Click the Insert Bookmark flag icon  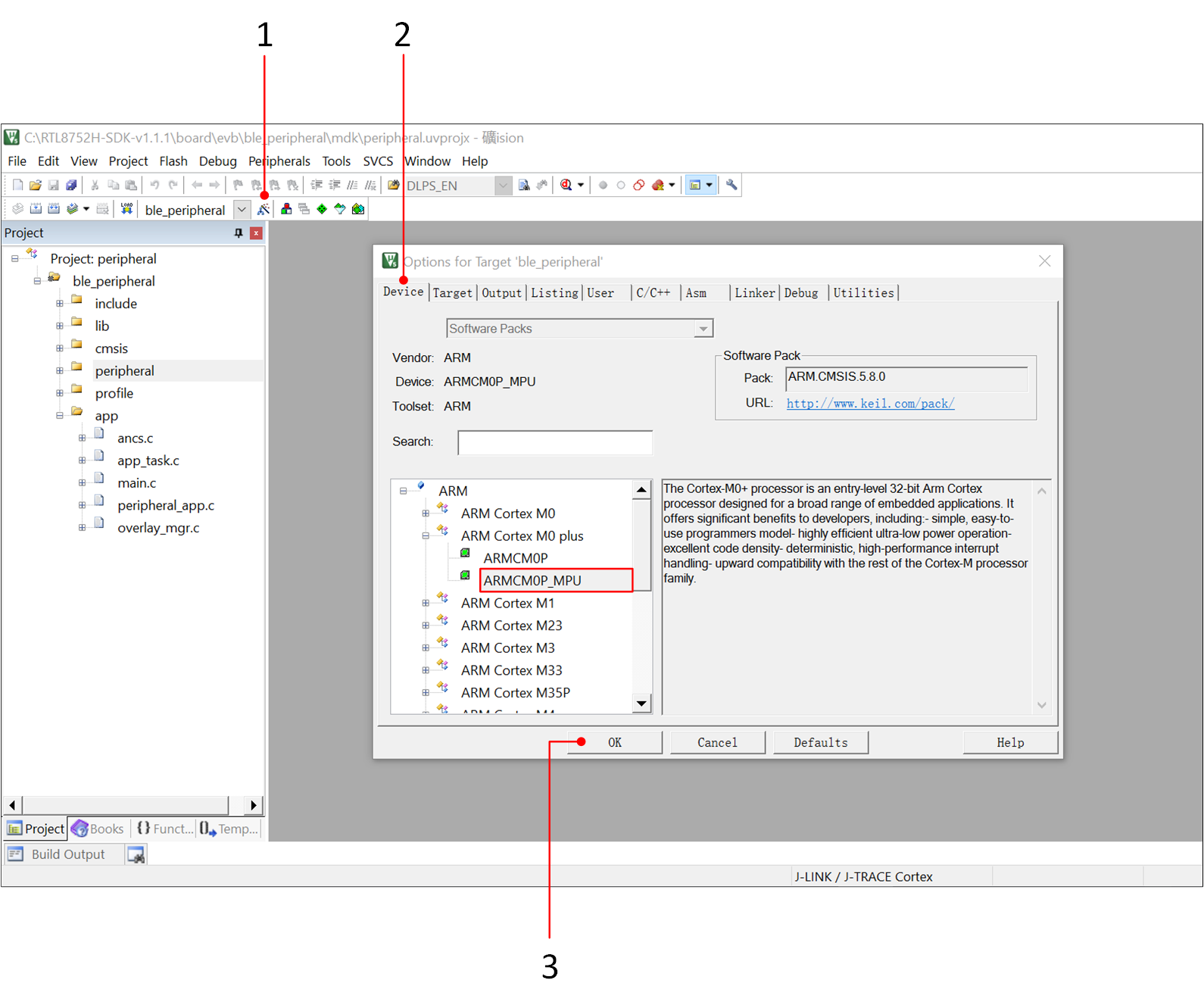coord(238,185)
